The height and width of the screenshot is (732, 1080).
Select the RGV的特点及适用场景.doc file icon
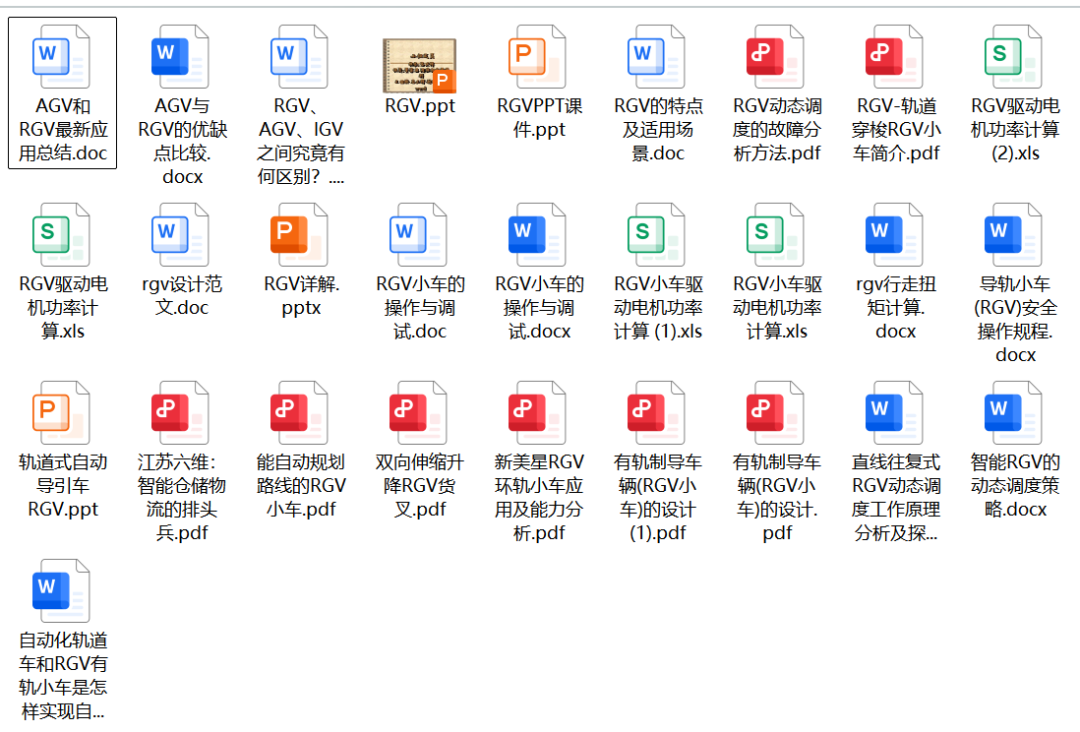657,57
